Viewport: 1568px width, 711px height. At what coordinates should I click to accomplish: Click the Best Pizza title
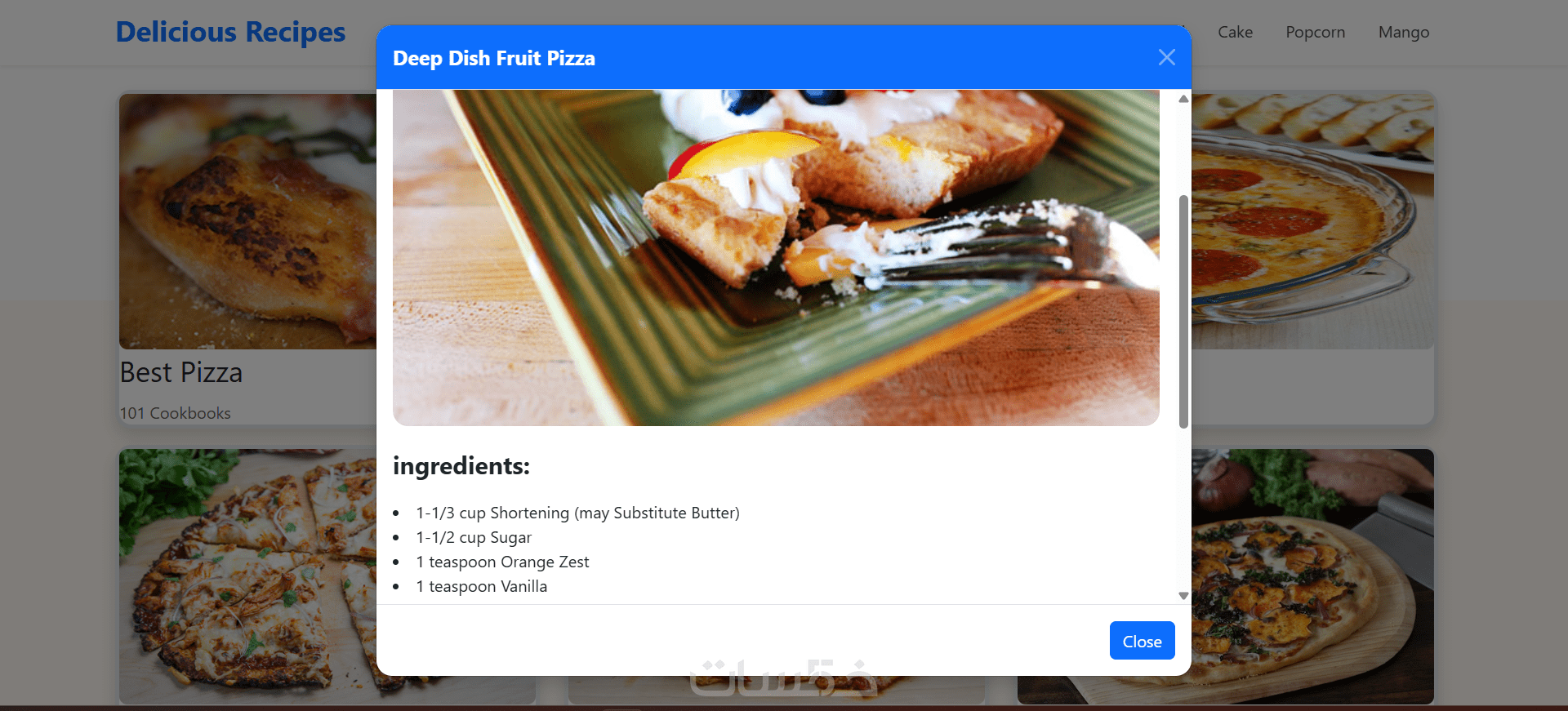click(x=181, y=372)
